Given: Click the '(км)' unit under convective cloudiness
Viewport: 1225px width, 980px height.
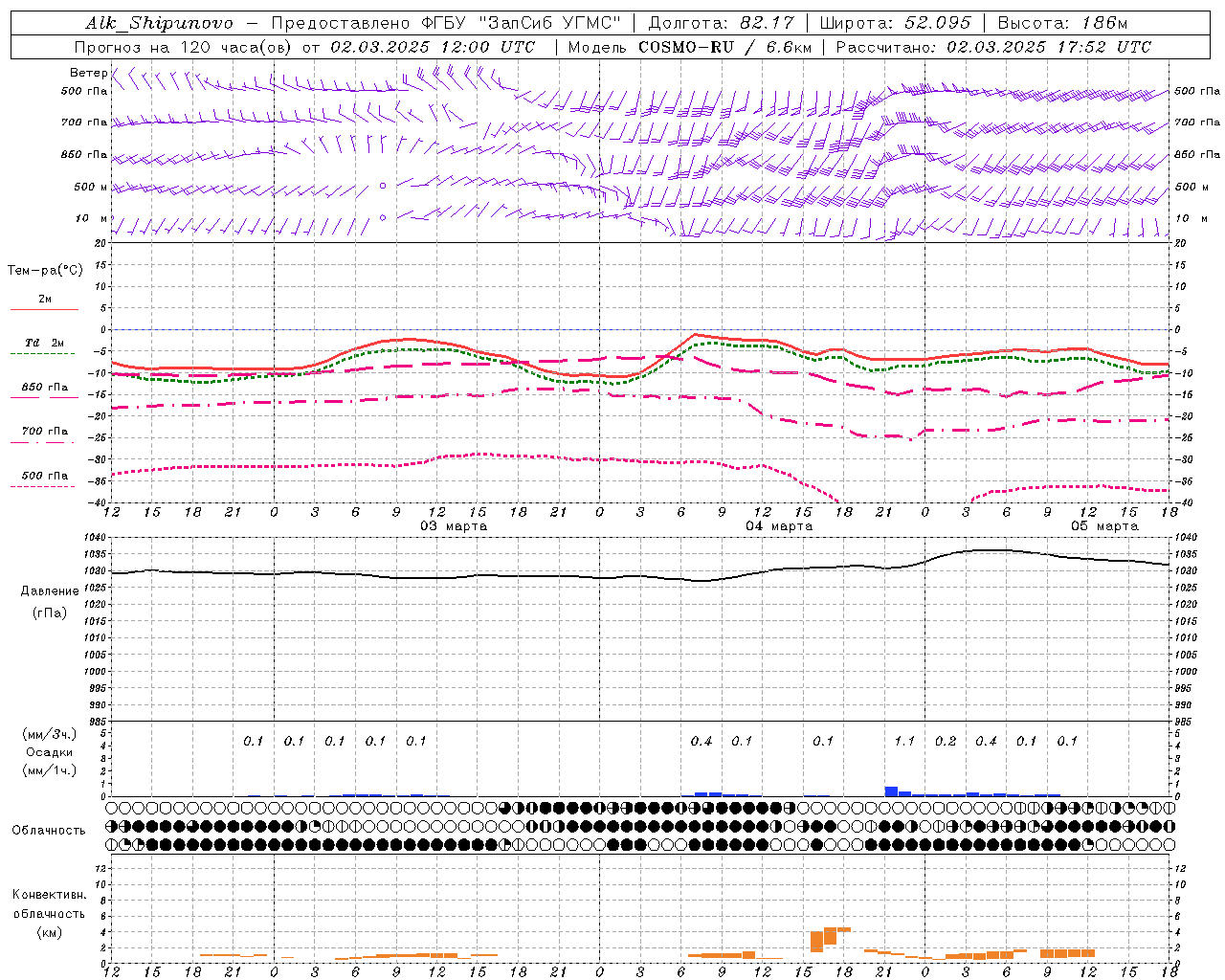Looking at the screenshot, I should (x=49, y=932).
